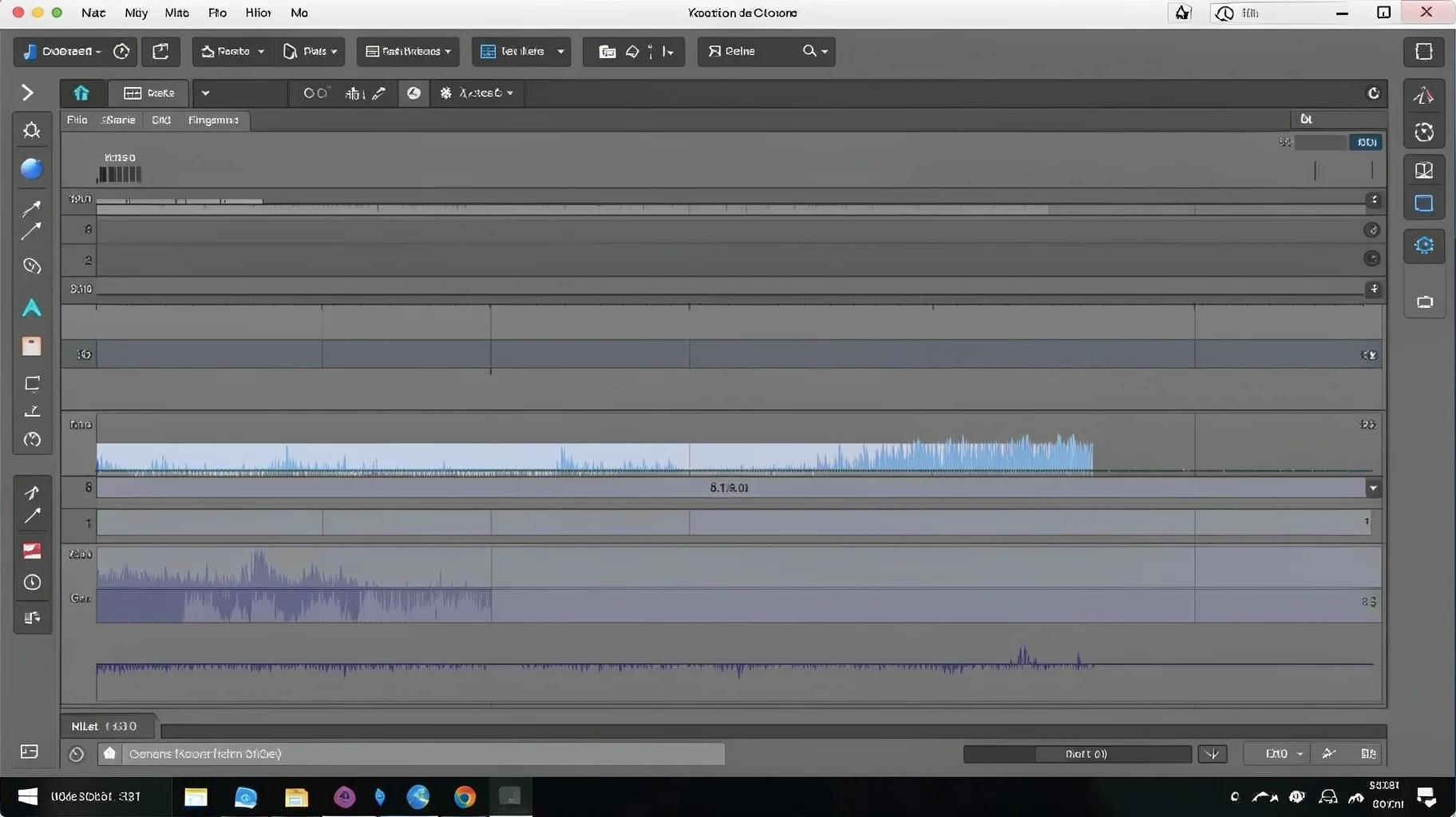Screen dimensions: 1456x817
Task: Open the Fio menu in the menu bar
Action: pos(217,13)
